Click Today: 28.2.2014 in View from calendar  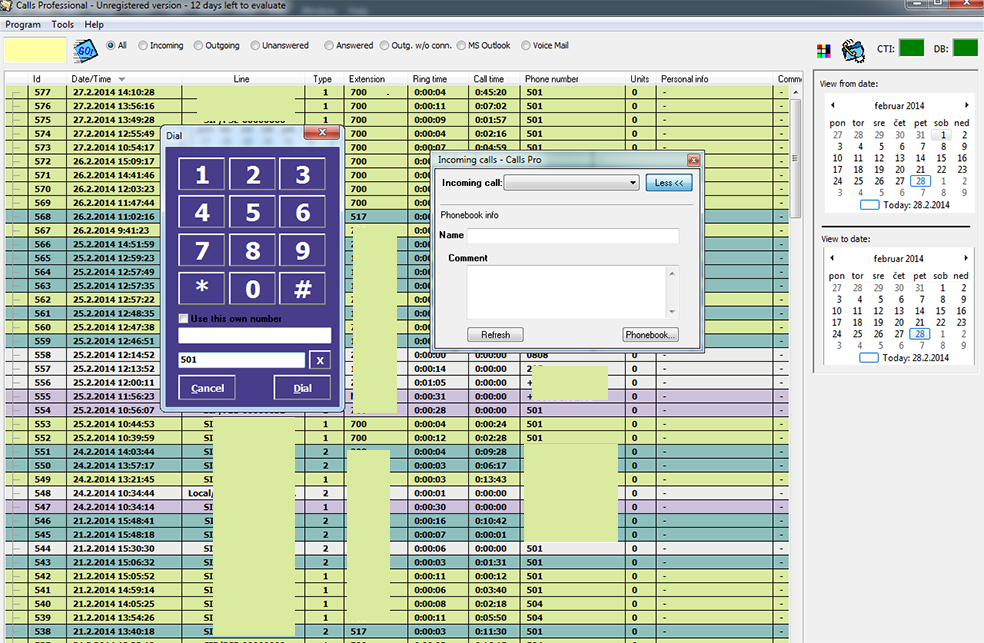[916, 205]
